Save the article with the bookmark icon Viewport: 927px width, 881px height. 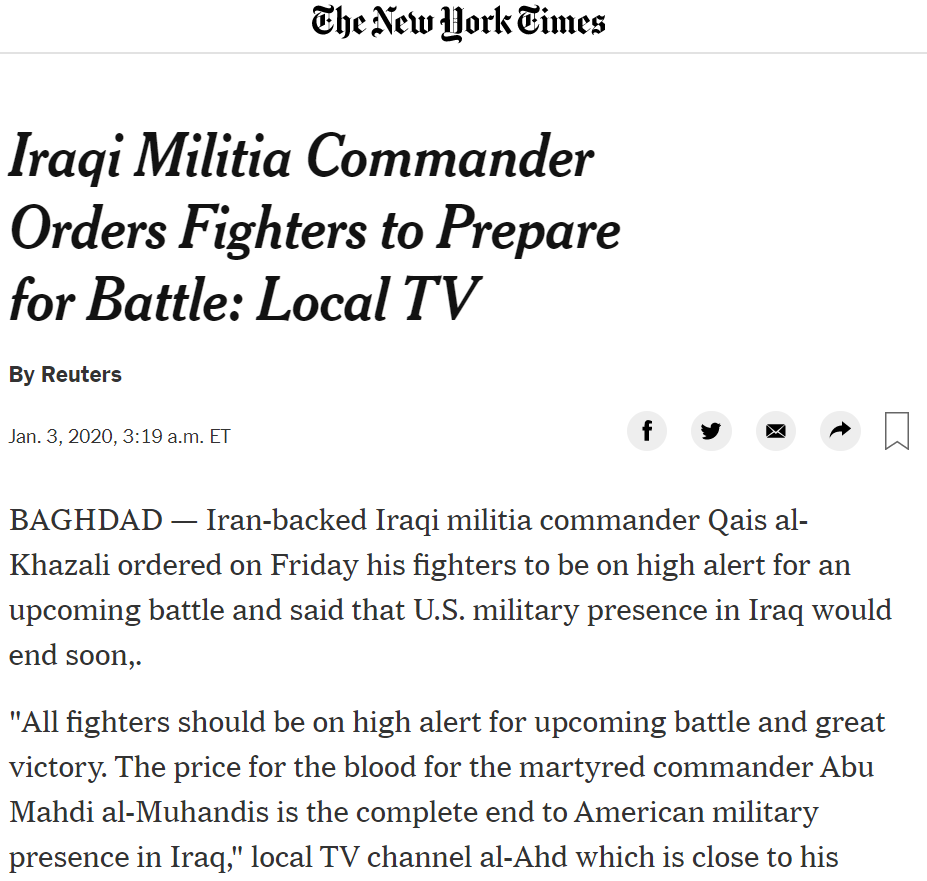[897, 431]
